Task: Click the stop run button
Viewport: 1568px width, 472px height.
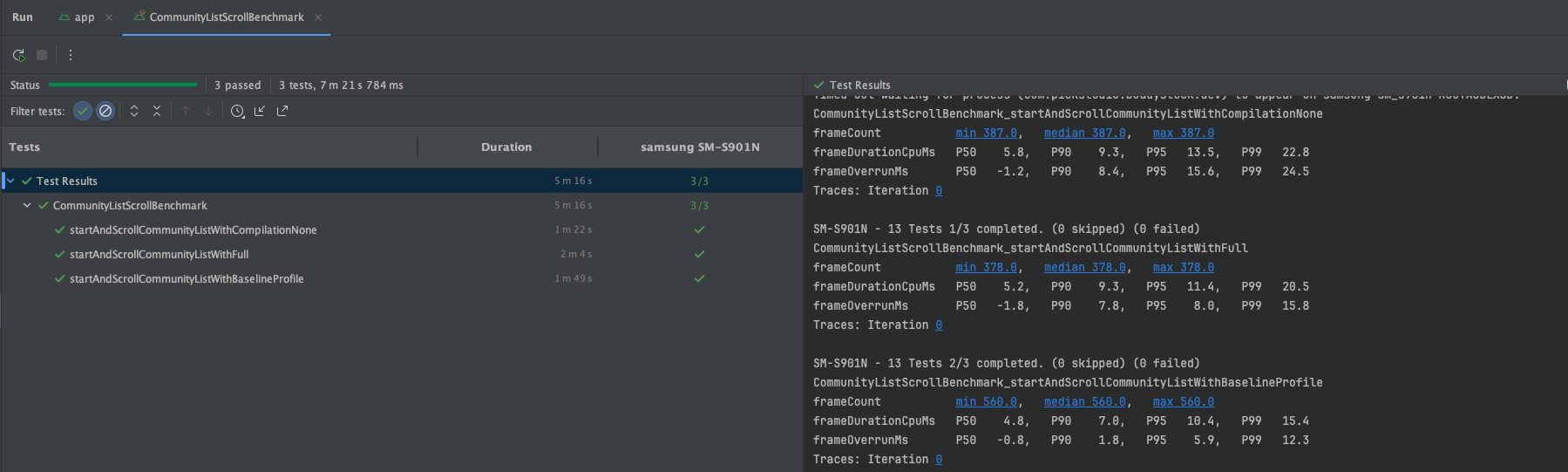Action: click(42, 55)
